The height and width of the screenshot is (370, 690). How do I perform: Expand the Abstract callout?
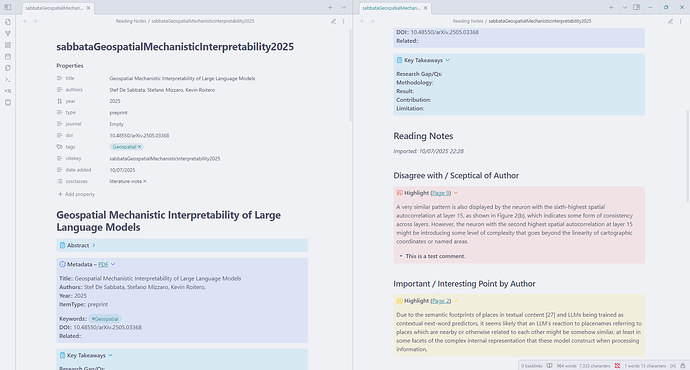click(x=94, y=245)
